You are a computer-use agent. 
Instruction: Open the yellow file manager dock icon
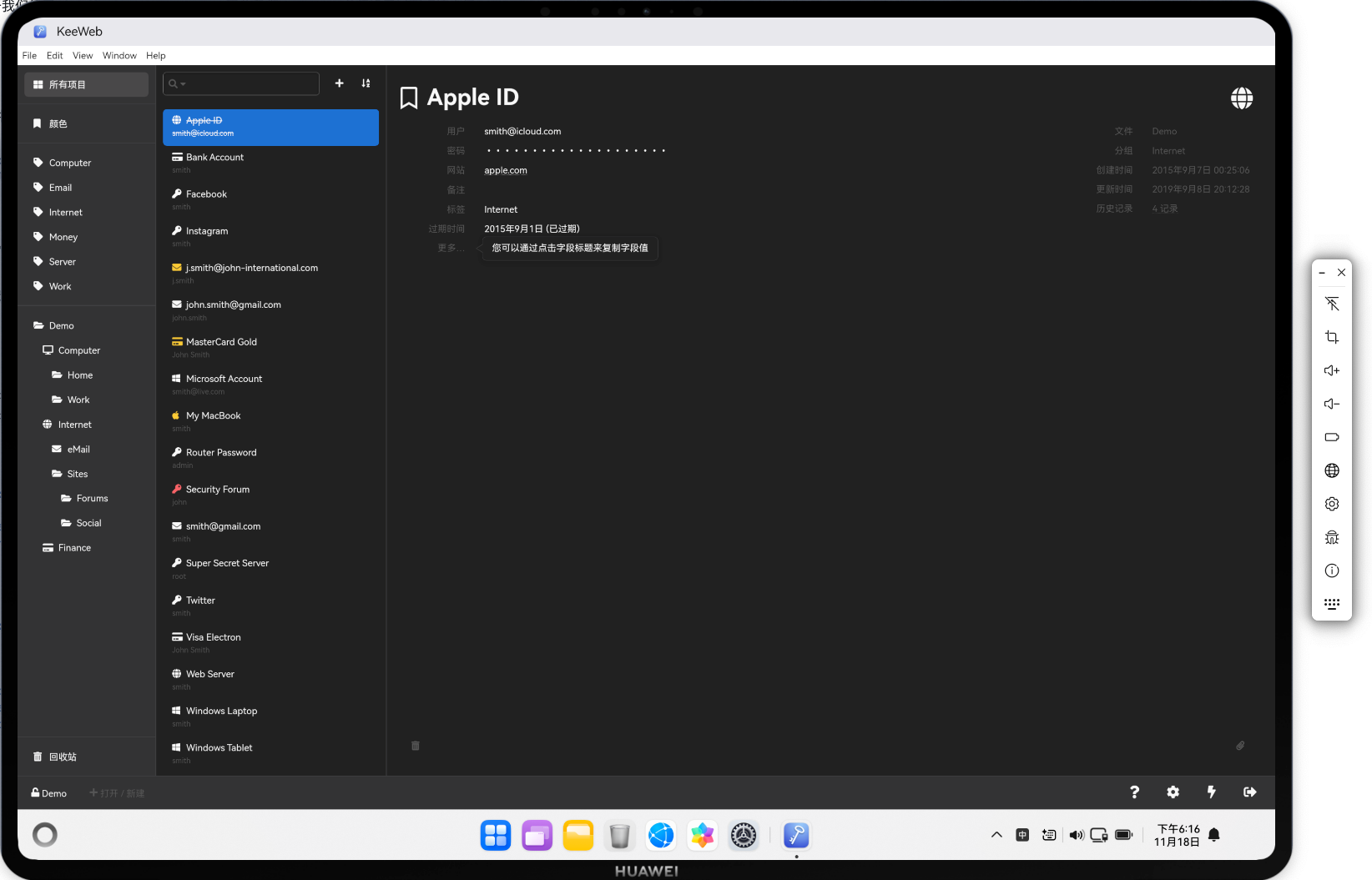(578, 835)
